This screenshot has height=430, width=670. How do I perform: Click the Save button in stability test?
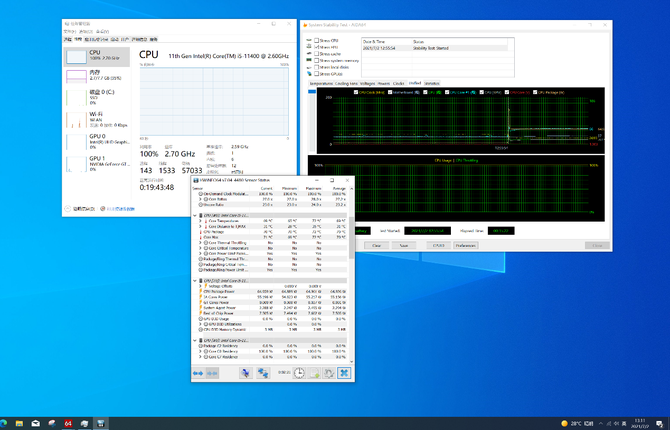pos(403,244)
